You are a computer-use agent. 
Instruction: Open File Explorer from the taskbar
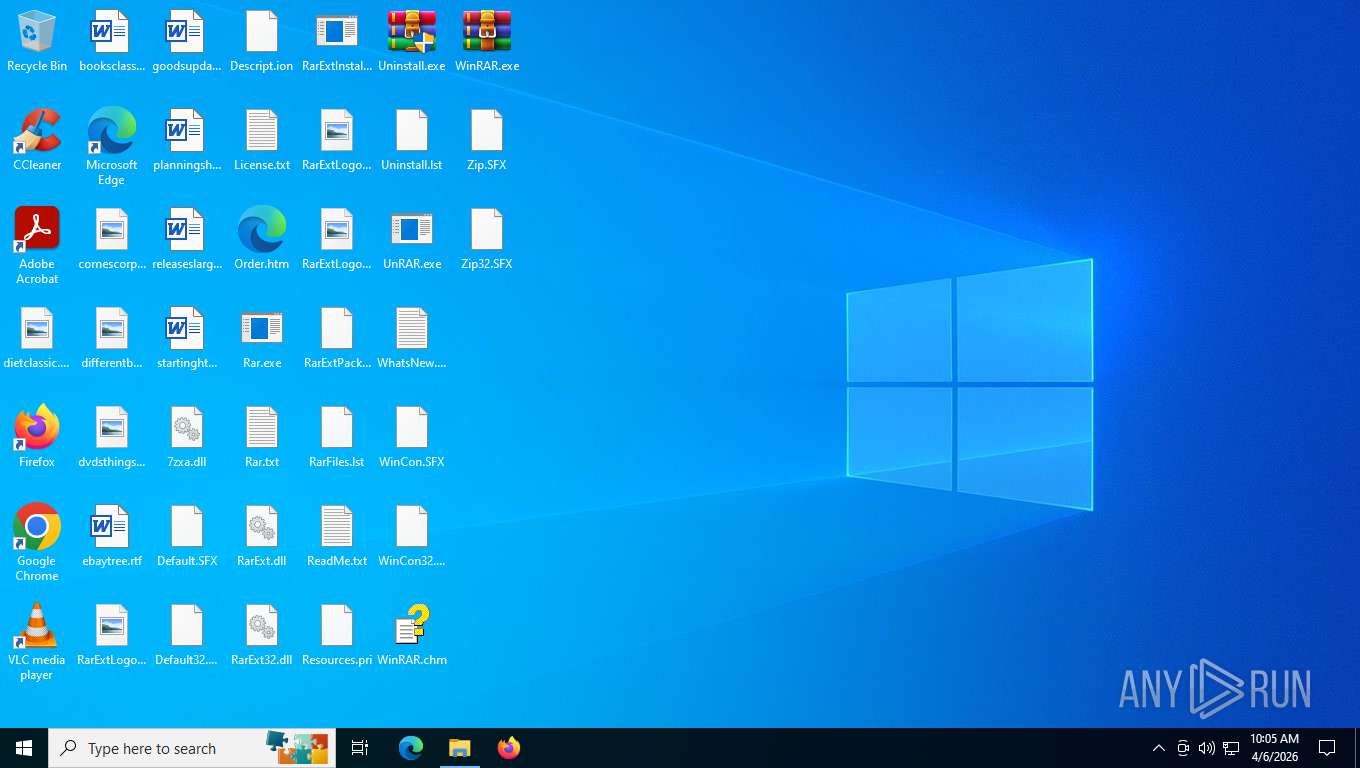[x=459, y=748]
